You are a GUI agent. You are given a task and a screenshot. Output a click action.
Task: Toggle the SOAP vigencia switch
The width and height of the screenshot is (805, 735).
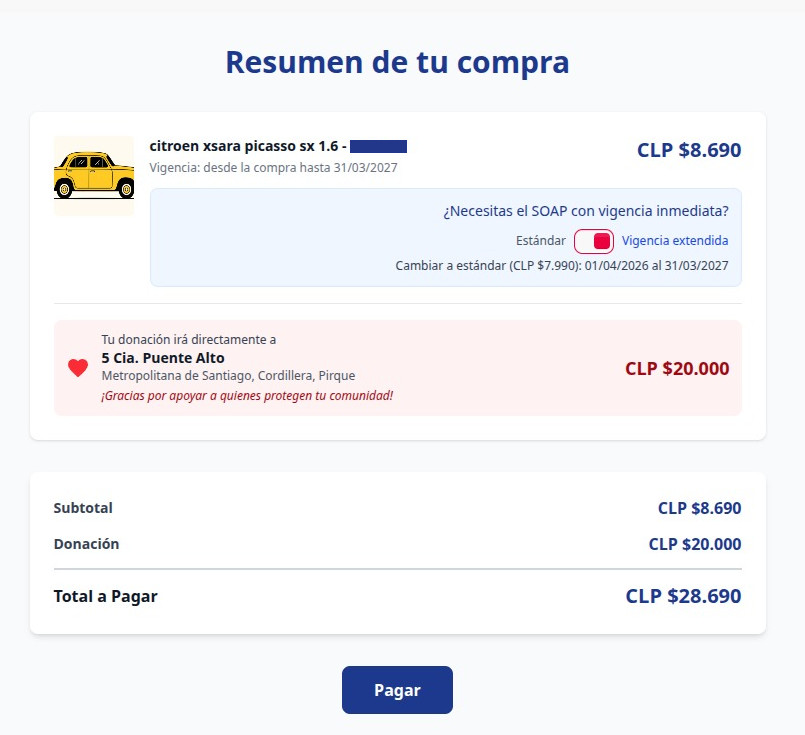pyautogui.click(x=594, y=241)
